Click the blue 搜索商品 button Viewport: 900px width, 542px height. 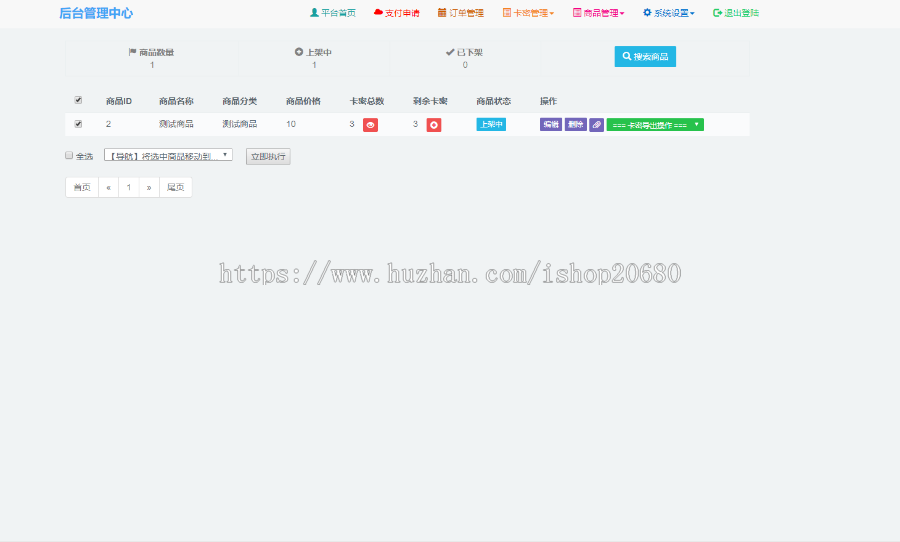[x=645, y=57]
